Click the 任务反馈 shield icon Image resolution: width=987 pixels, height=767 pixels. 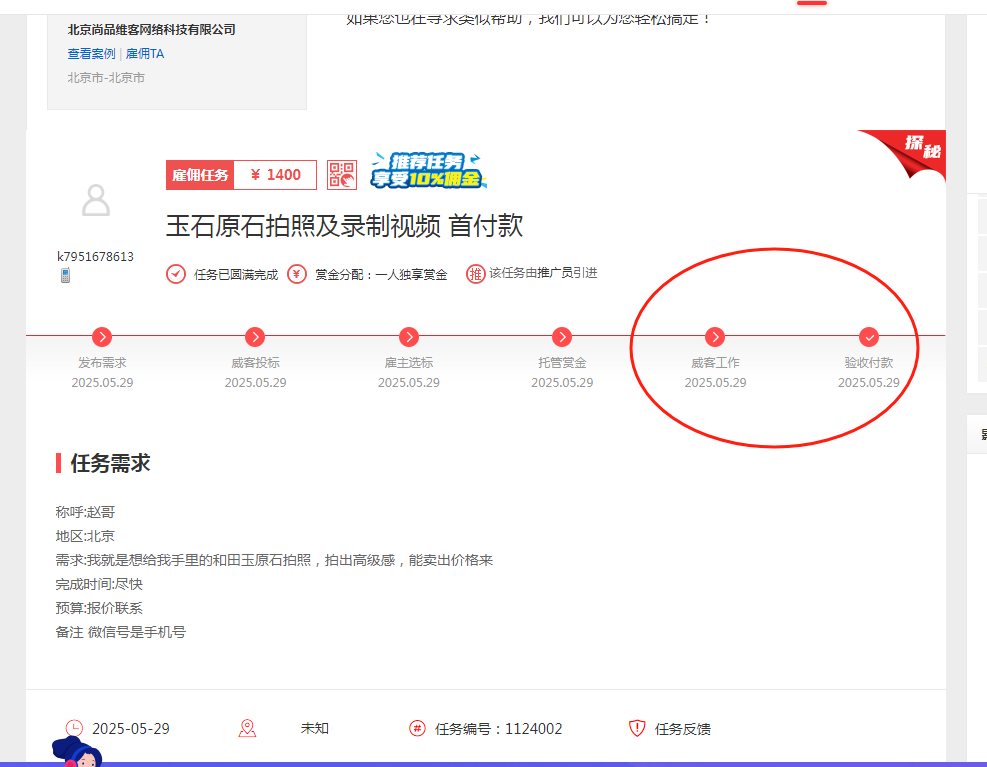click(x=637, y=728)
